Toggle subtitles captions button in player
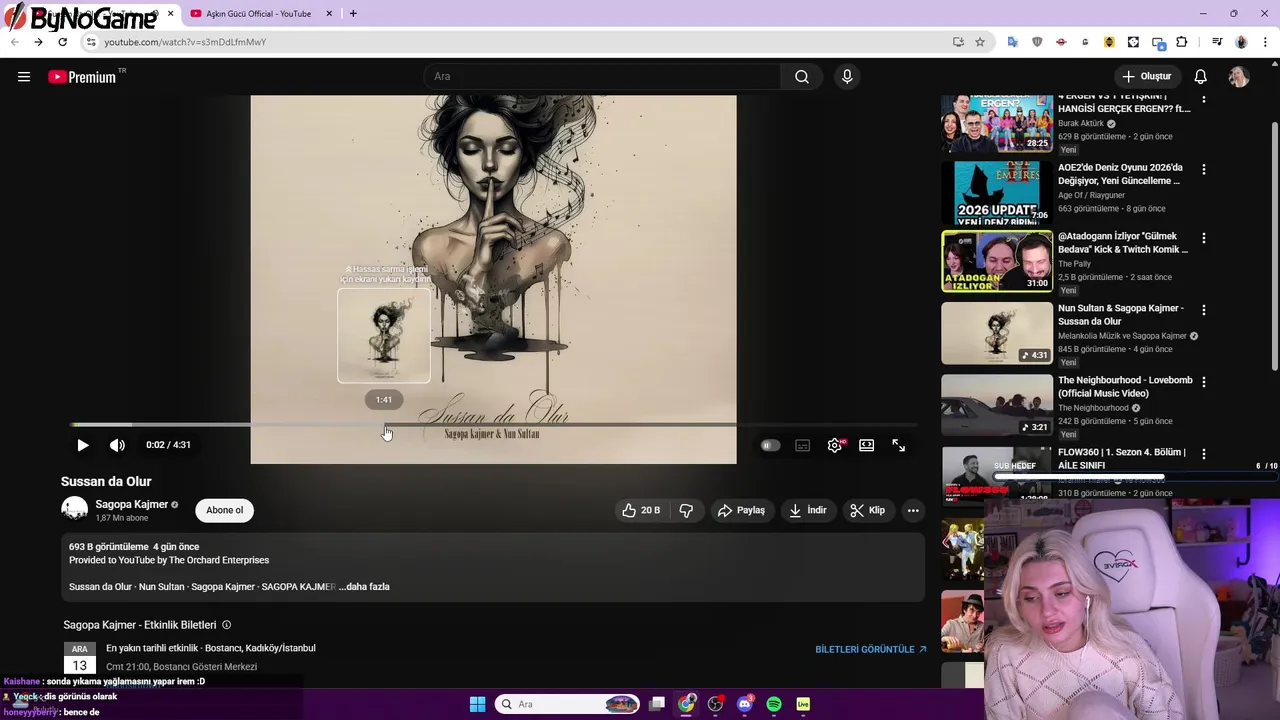 click(x=802, y=446)
